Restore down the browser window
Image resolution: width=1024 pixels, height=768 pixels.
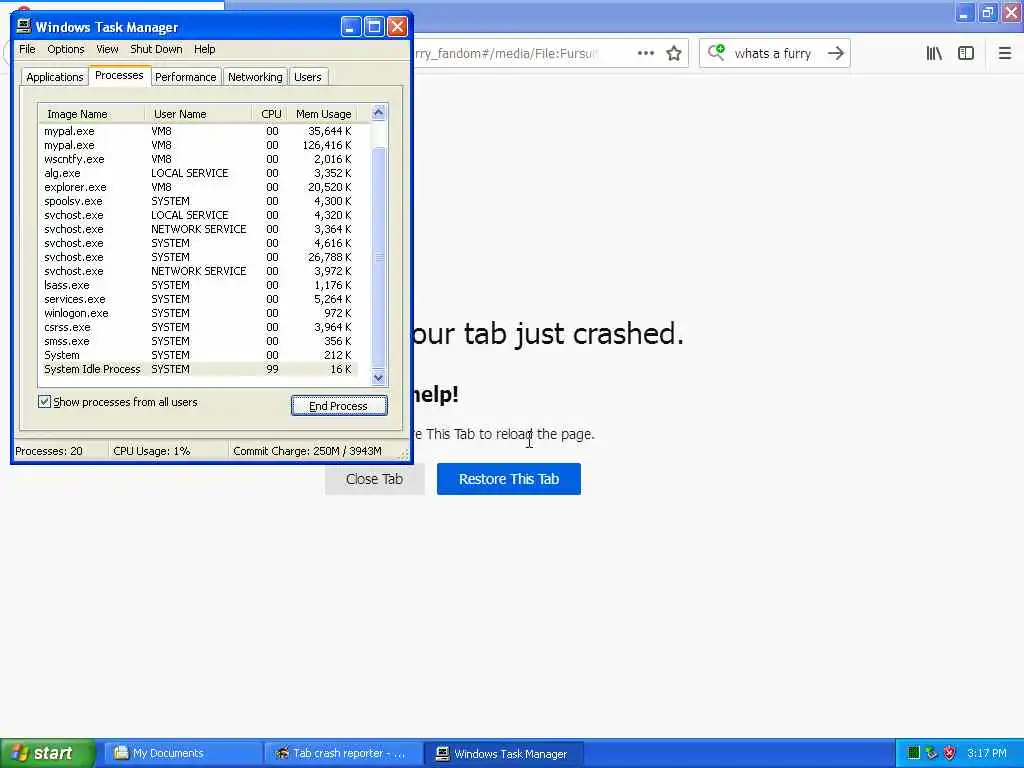(987, 12)
